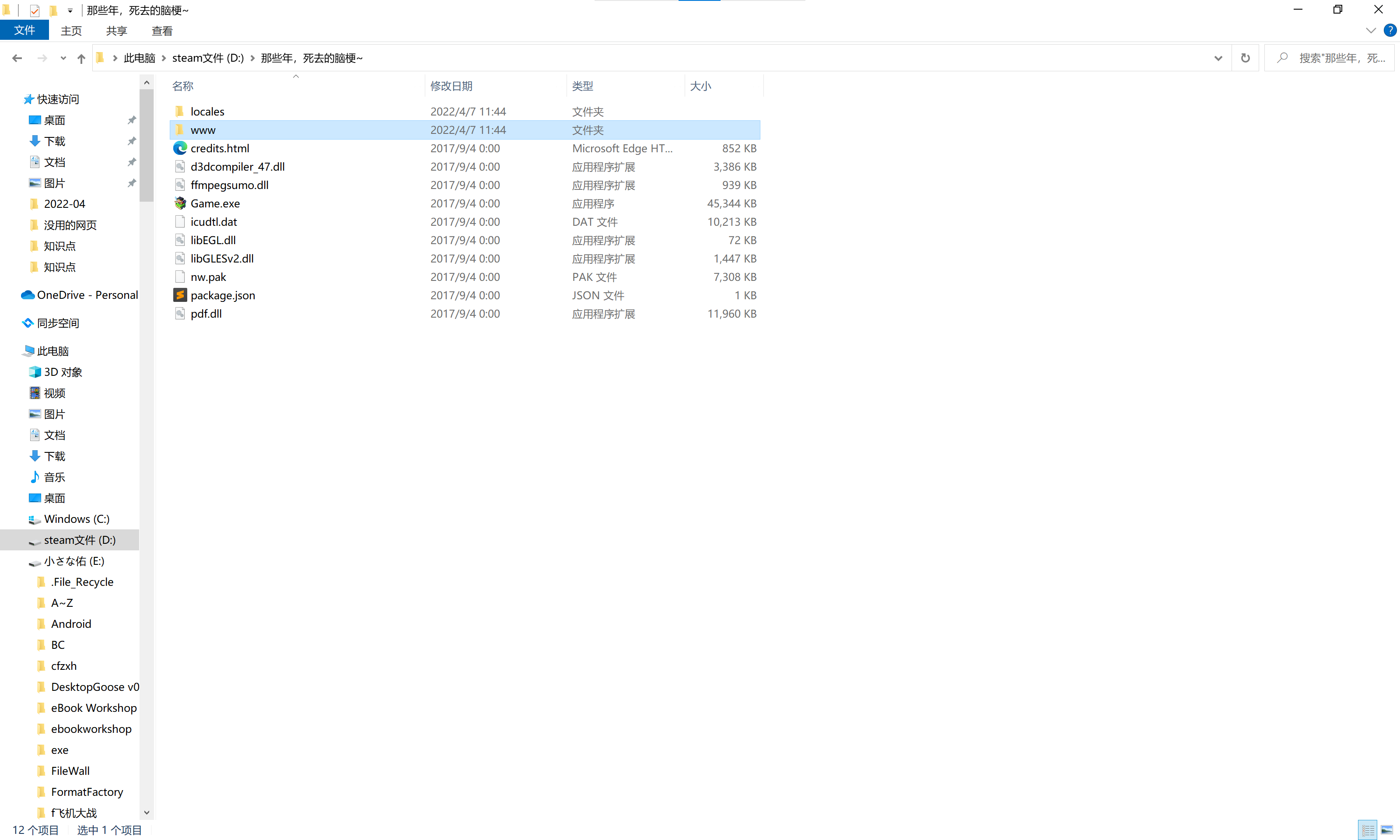
Task: Expand the address bar history dropdown
Action: coord(1218,58)
